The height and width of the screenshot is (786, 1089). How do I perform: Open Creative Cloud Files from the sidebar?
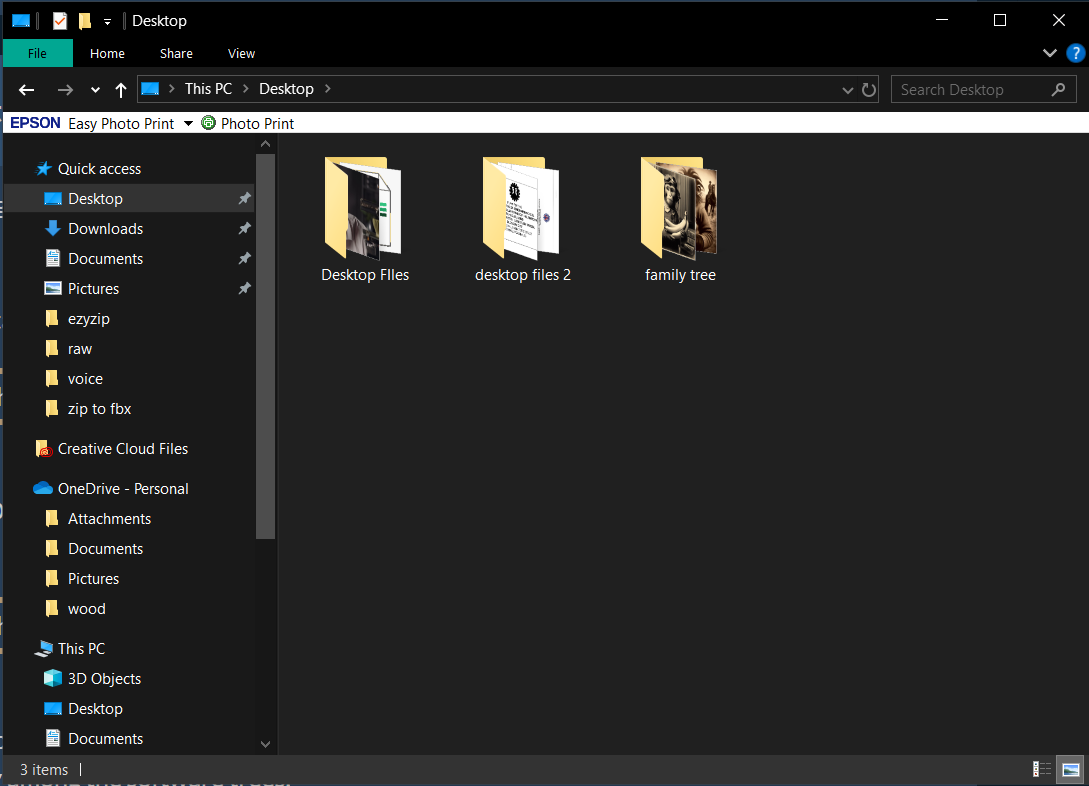tap(122, 448)
